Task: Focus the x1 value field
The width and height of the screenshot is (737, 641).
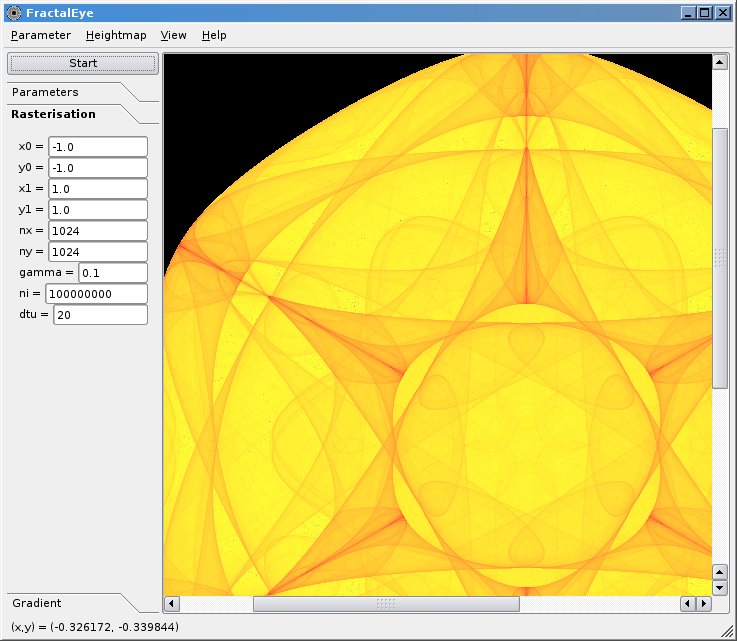Action: pyautogui.click(x=98, y=189)
